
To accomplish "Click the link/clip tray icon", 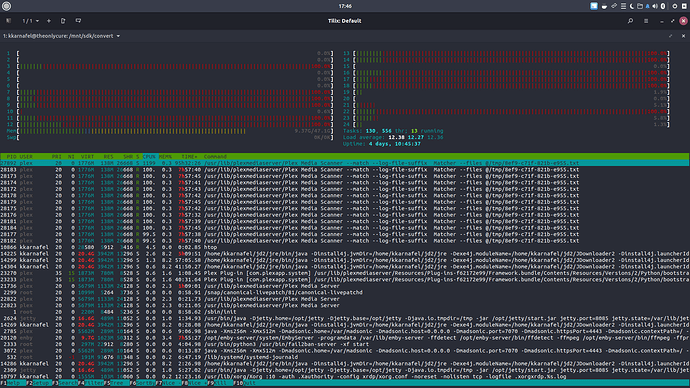I will [614, 6].
